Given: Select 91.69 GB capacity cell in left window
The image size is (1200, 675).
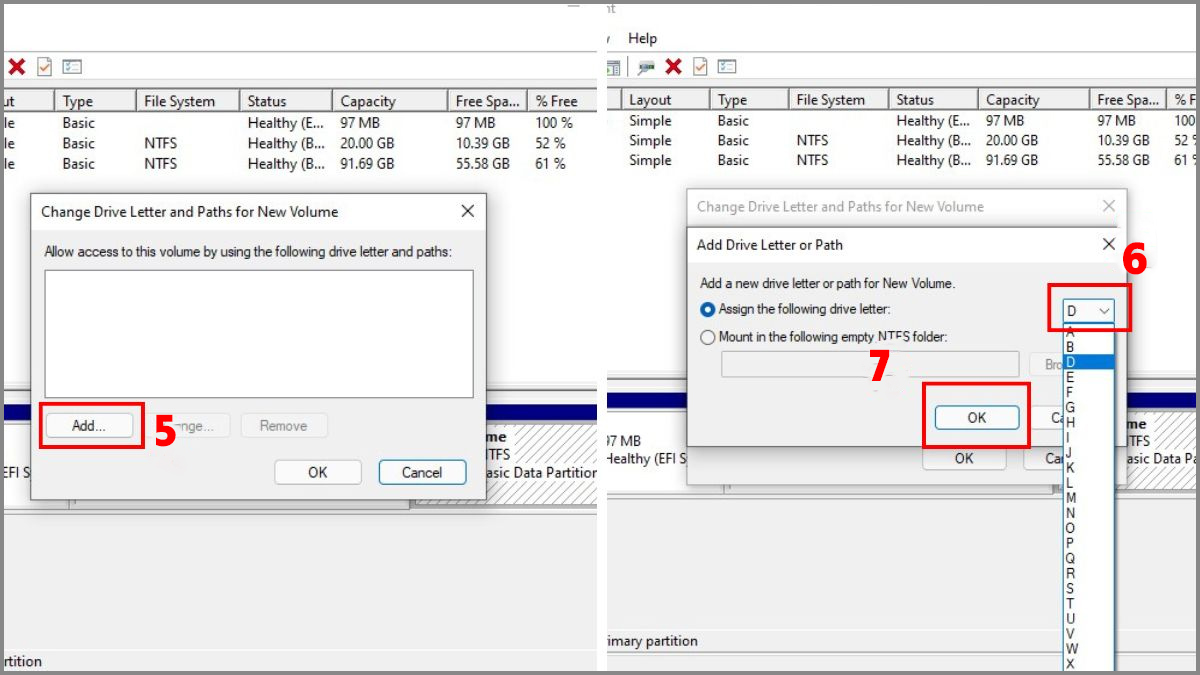Looking at the screenshot, I should [x=367, y=163].
